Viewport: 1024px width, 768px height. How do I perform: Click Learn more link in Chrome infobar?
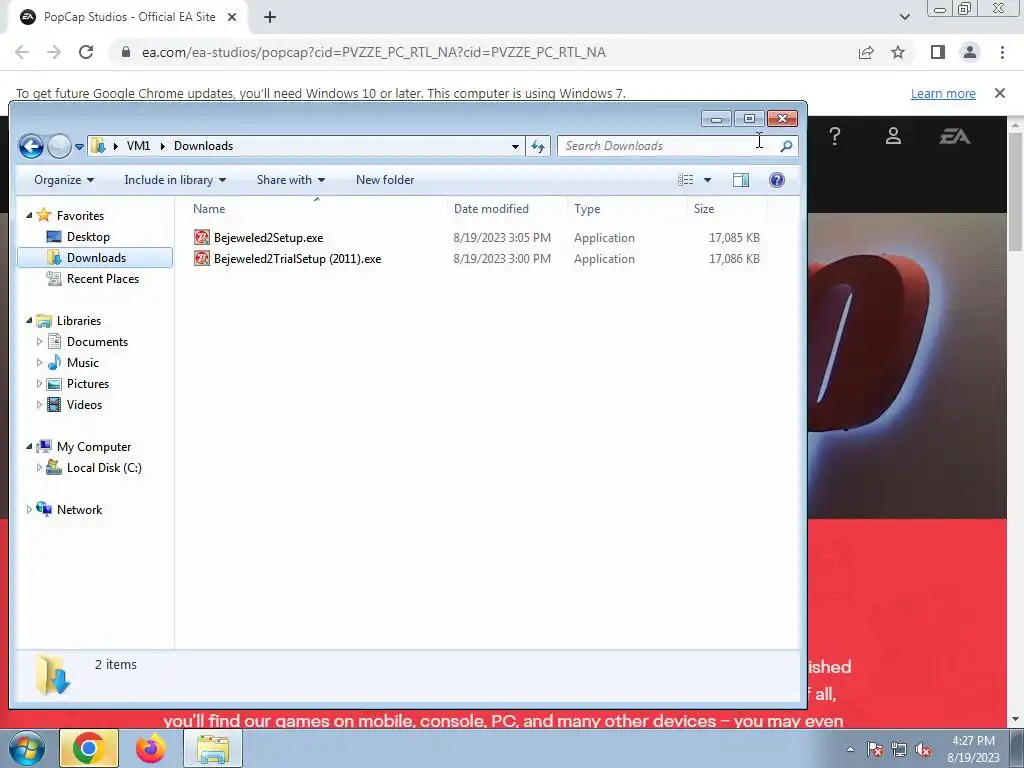(x=943, y=93)
